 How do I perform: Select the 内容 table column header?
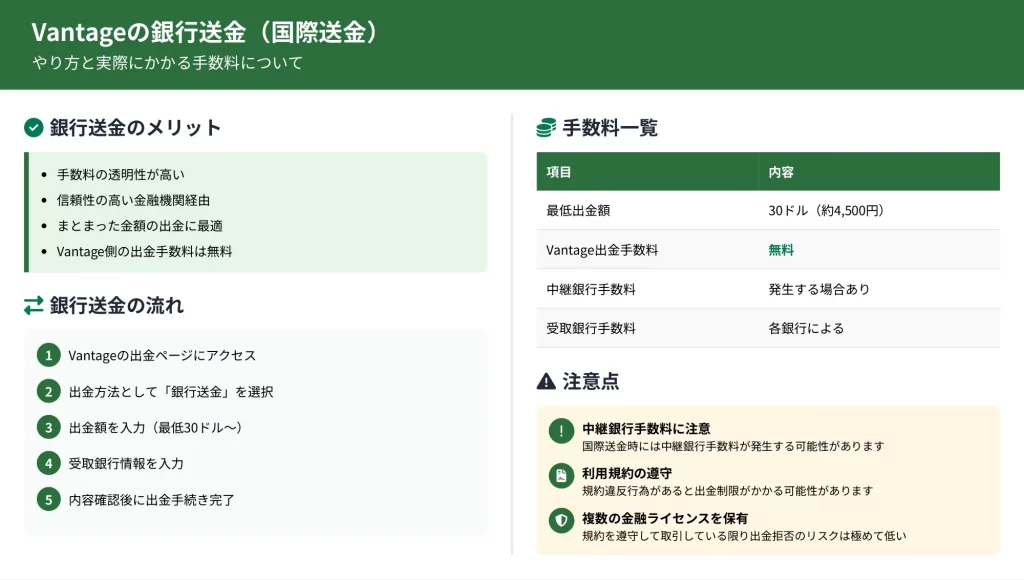781,172
